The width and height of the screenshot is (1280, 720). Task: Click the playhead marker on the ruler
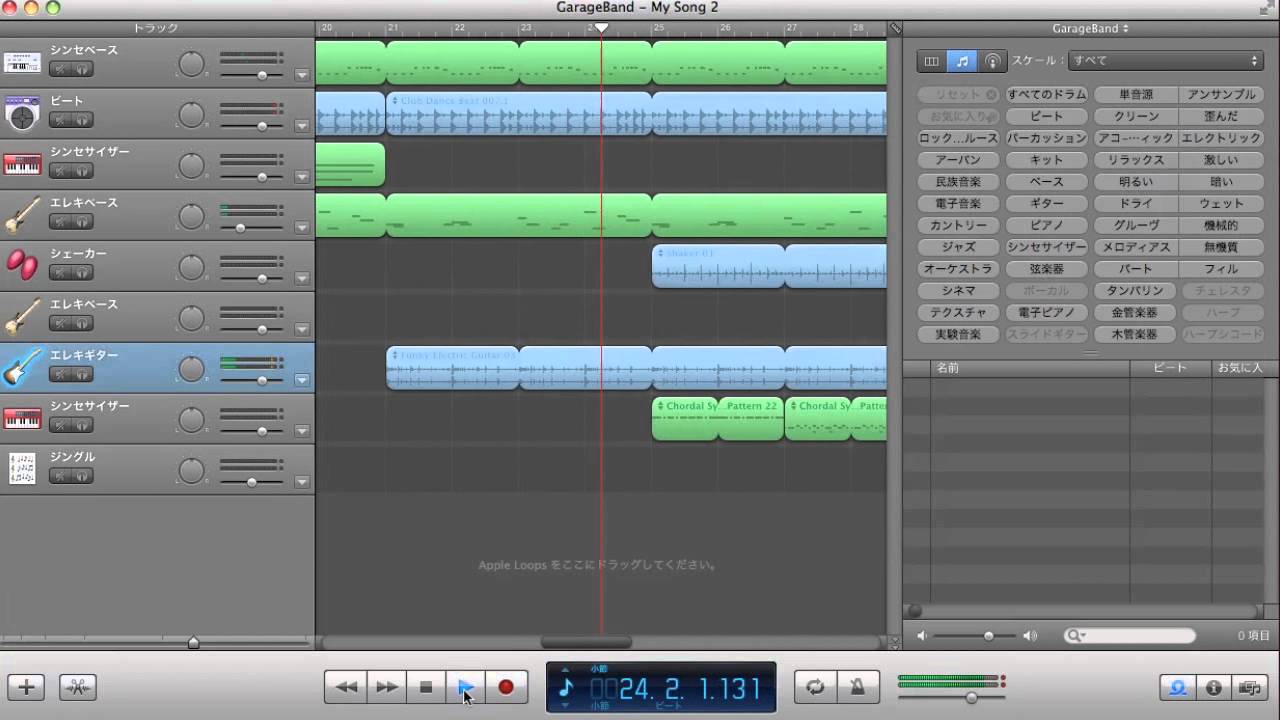(601, 28)
